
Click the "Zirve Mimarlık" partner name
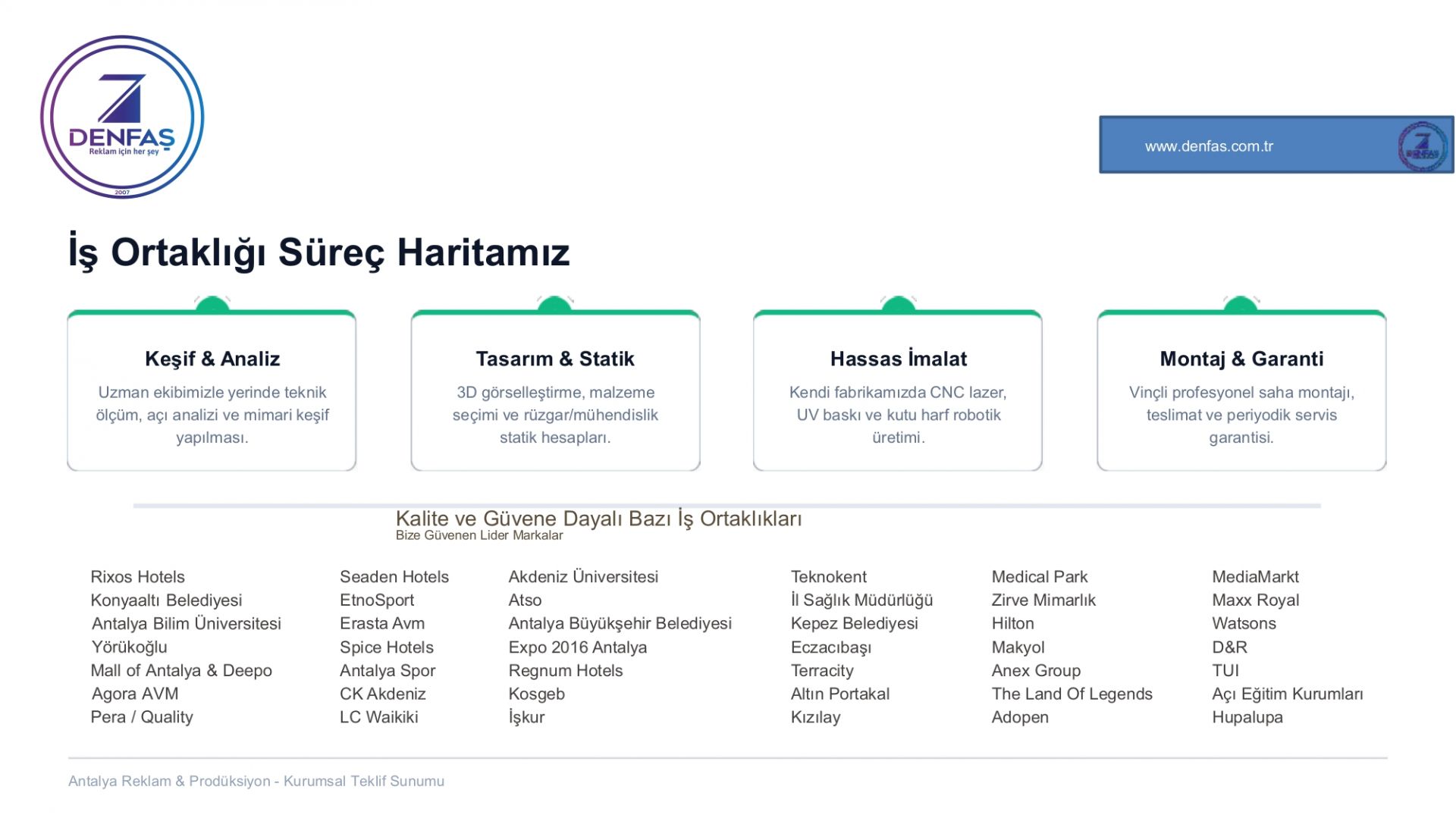pos(1043,600)
